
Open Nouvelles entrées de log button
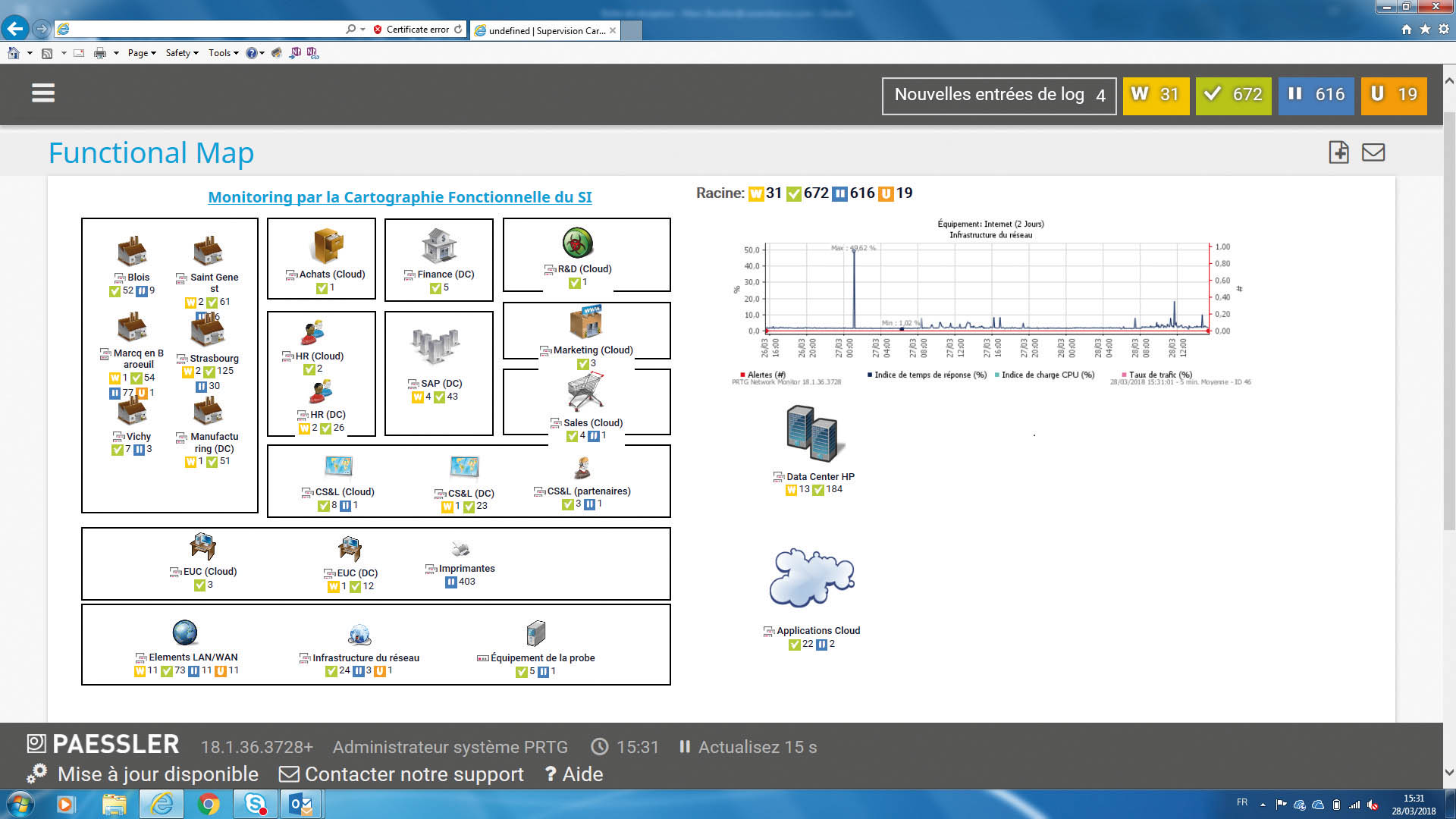[999, 96]
